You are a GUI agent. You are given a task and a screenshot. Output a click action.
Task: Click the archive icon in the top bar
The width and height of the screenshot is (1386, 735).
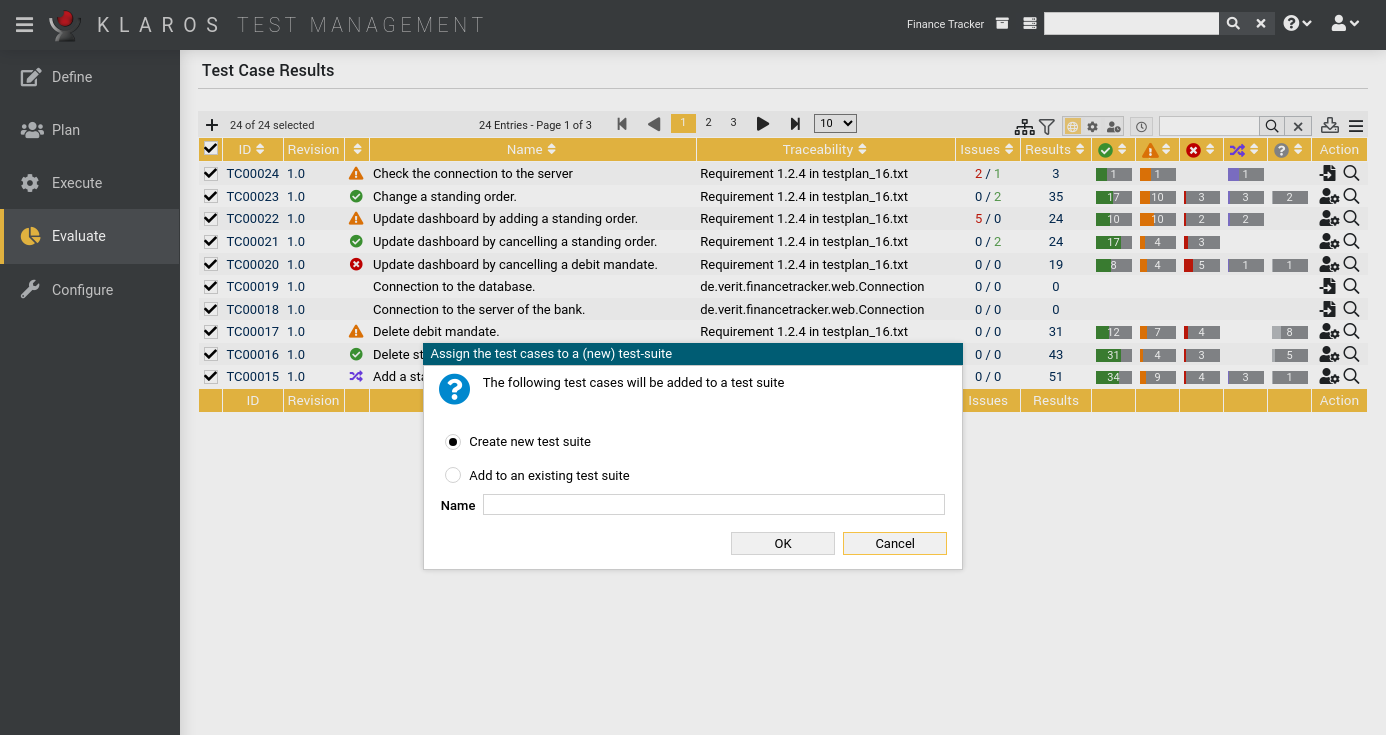pyautogui.click(x=1002, y=22)
